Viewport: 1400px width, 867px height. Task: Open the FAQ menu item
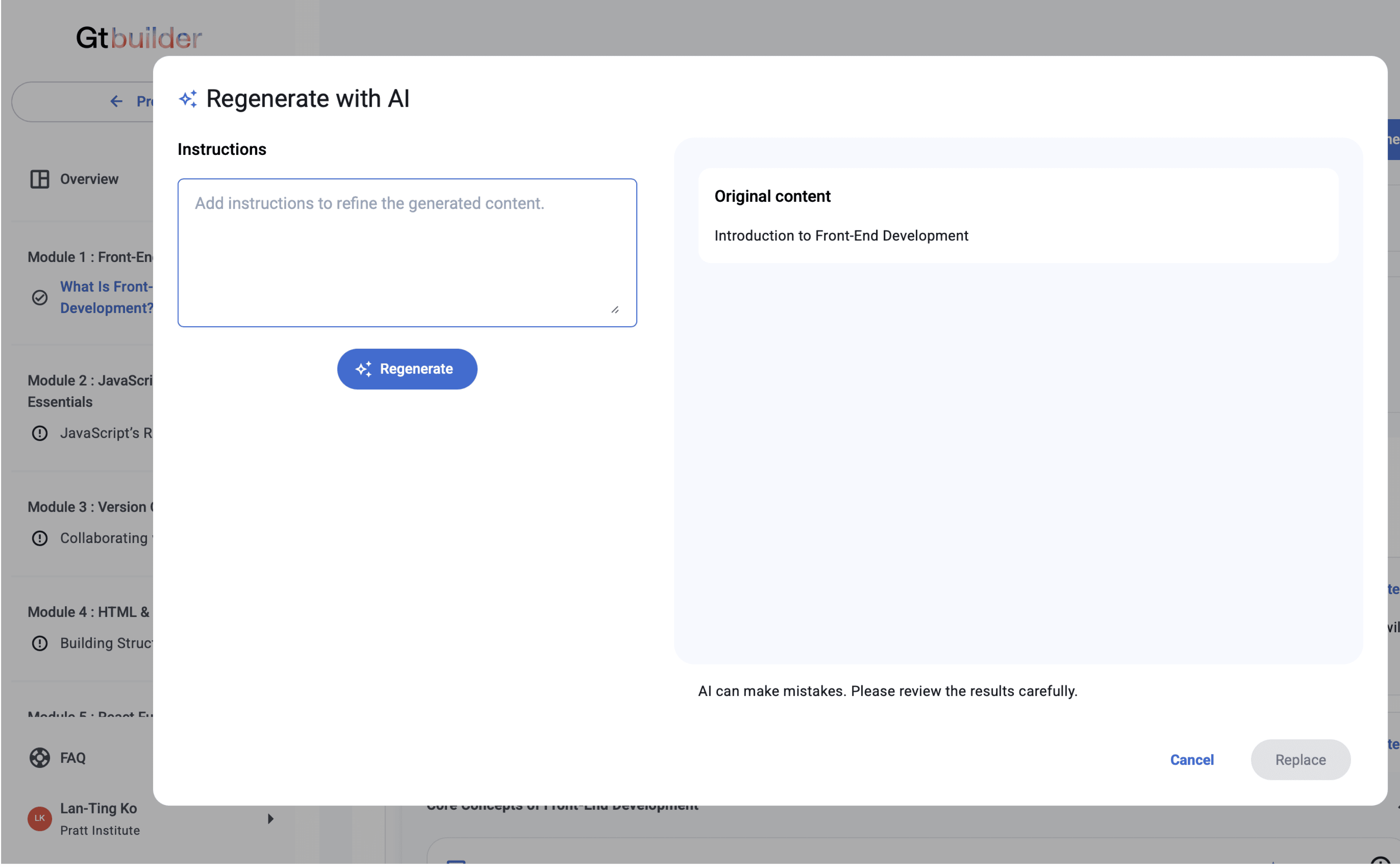(73, 757)
